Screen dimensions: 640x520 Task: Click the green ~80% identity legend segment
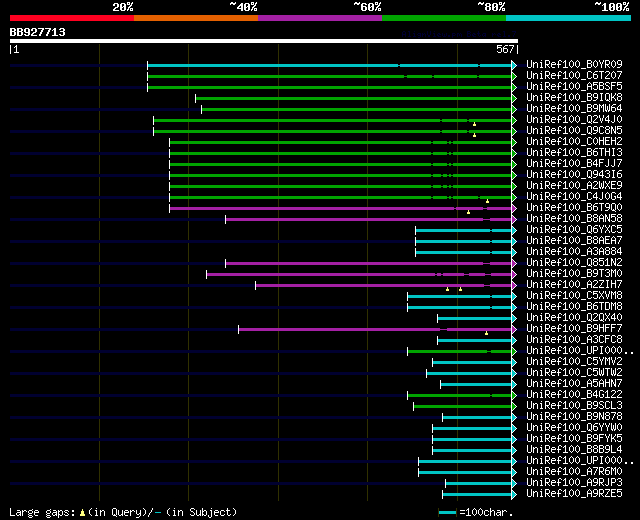(x=444, y=18)
